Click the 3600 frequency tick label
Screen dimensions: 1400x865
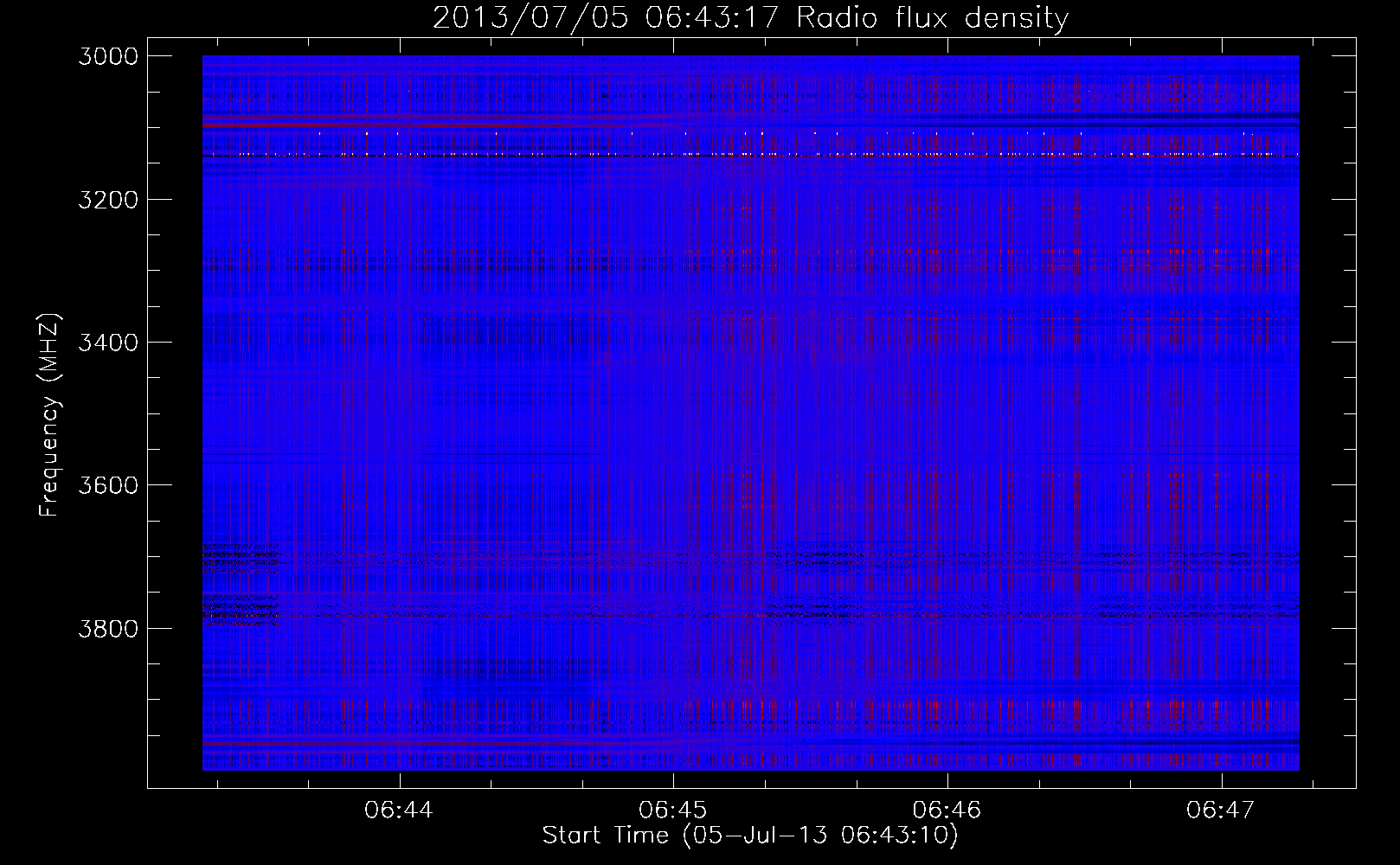108,485
